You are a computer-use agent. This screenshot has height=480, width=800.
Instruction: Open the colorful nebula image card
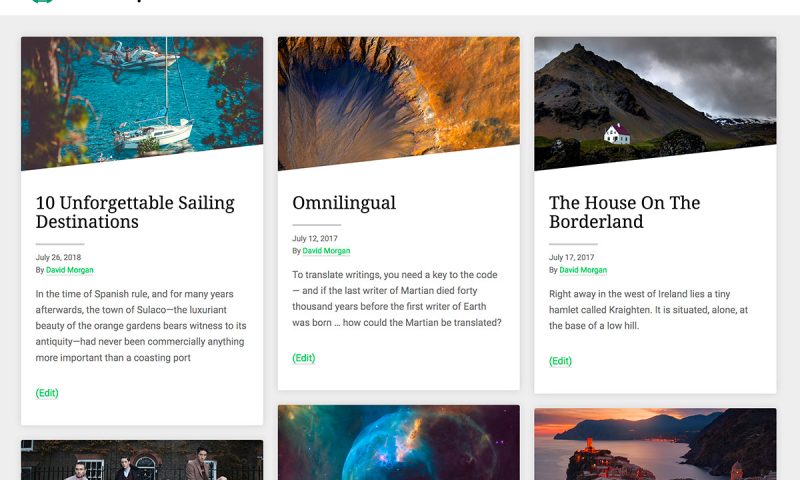398,442
